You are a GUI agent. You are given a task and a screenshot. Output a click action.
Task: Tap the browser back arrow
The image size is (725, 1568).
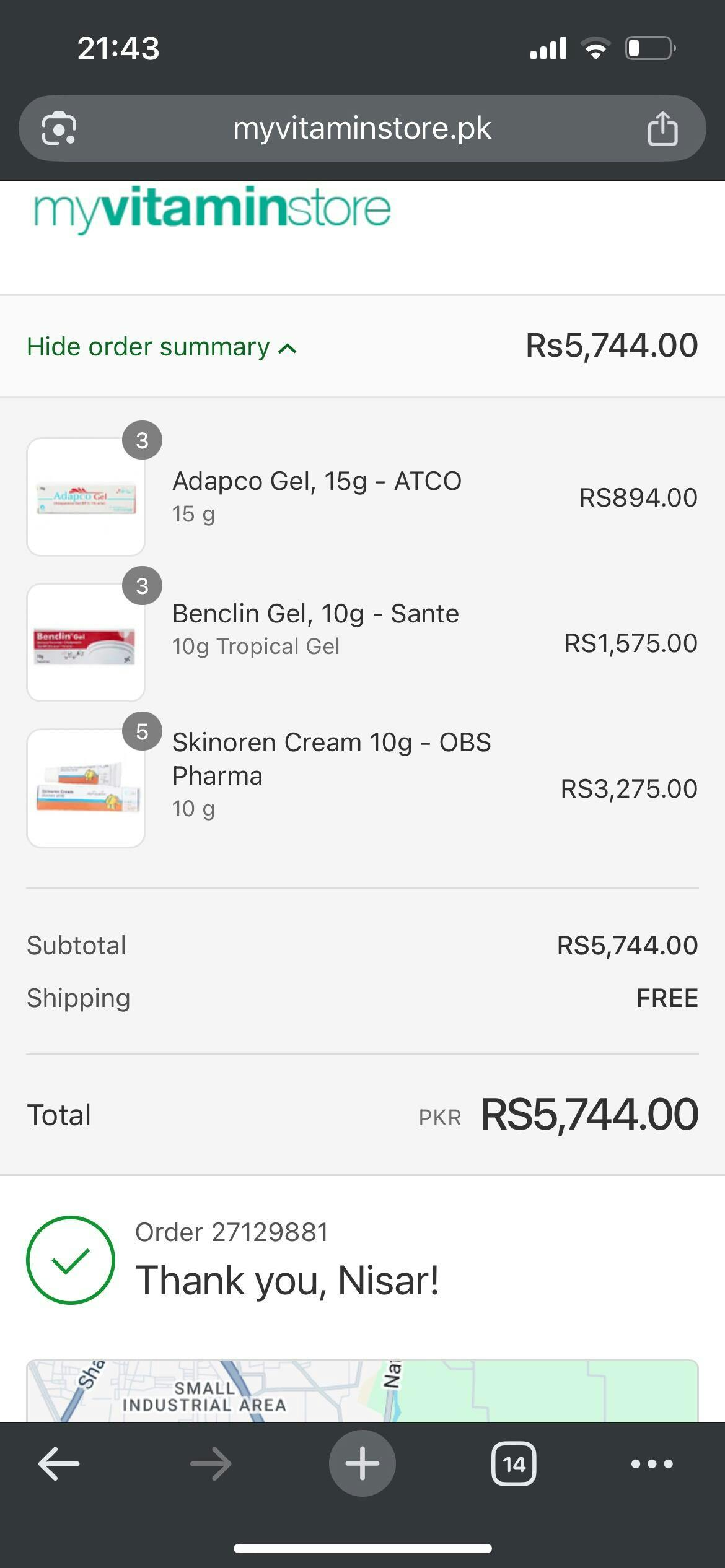[x=59, y=1464]
